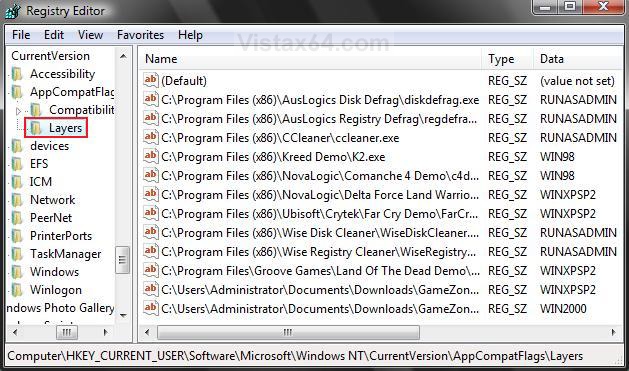
Task: Open the Favorites menu
Action: tap(140, 35)
